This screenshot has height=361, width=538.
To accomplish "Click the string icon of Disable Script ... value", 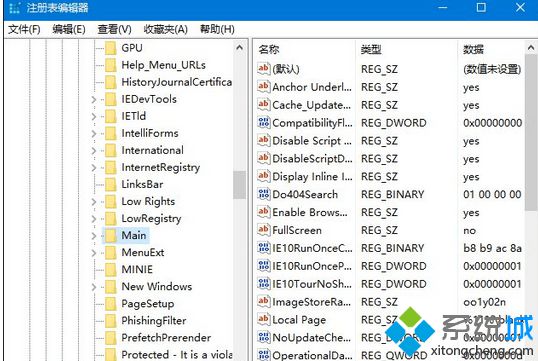I will click(x=264, y=140).
